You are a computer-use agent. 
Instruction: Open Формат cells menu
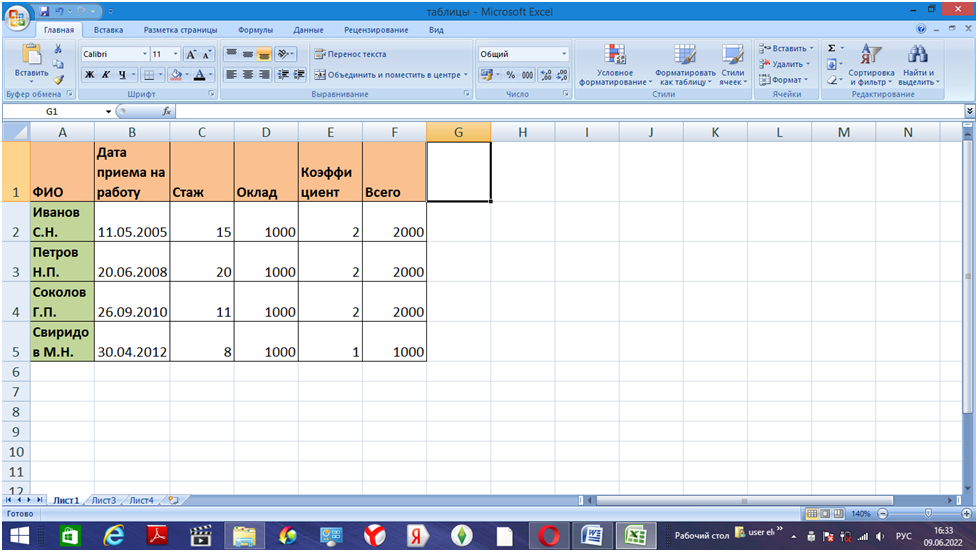point(783,80)
